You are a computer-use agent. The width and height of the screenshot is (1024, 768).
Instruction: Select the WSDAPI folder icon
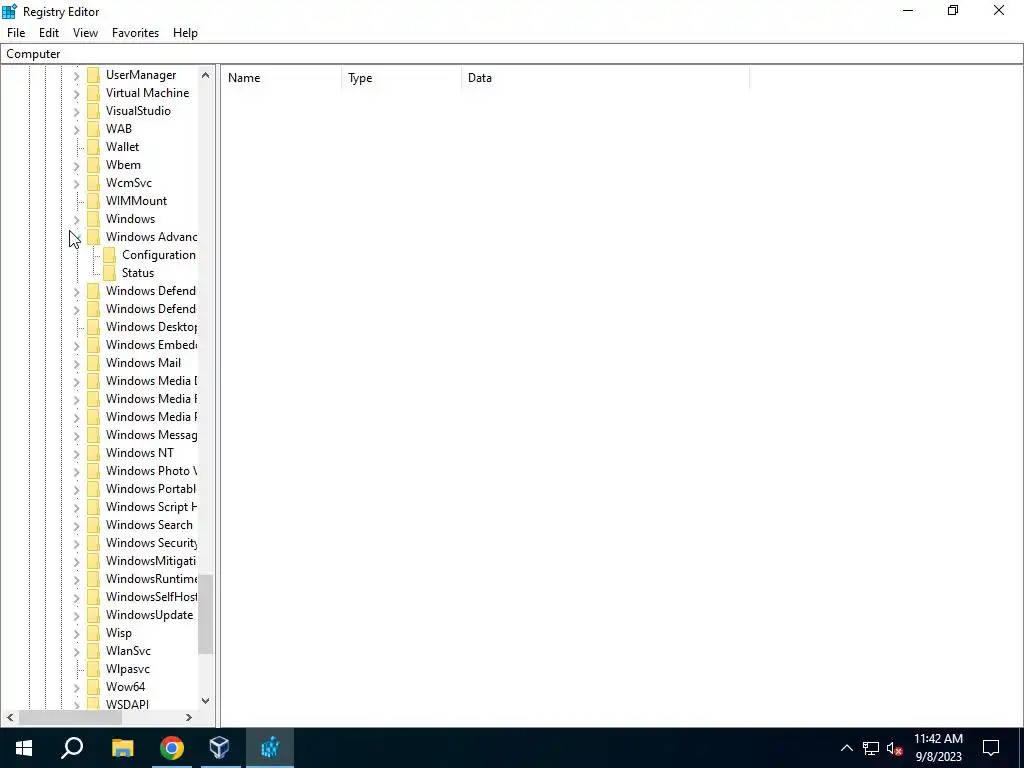(94, 704)
